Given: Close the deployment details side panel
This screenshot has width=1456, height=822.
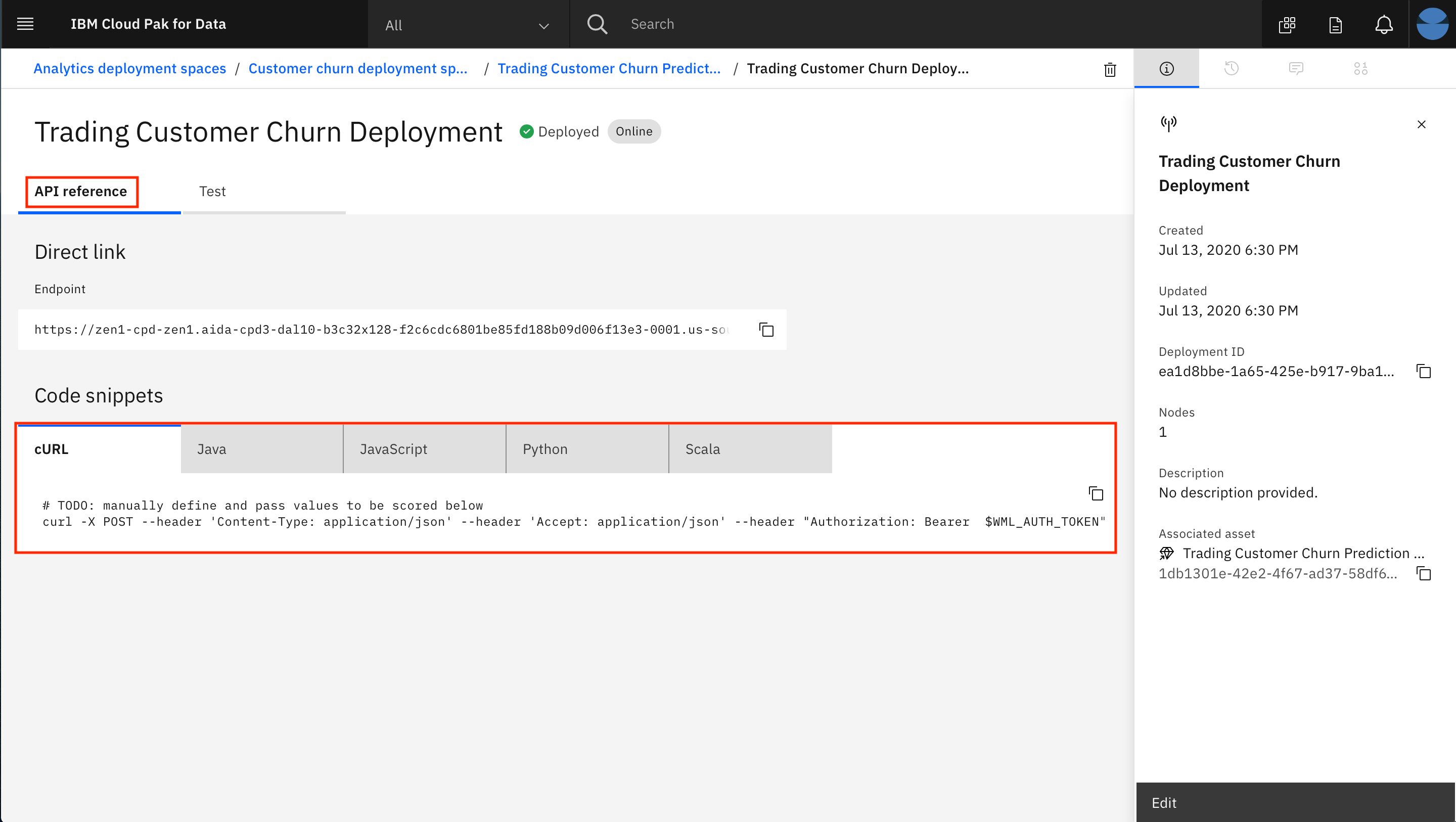Looking at the screenshot, I should coord(1421,124).
